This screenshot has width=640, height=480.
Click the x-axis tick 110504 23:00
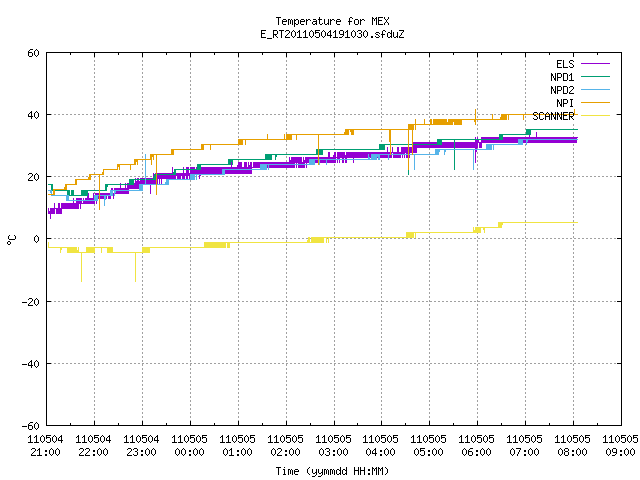(x=141, y=446)
